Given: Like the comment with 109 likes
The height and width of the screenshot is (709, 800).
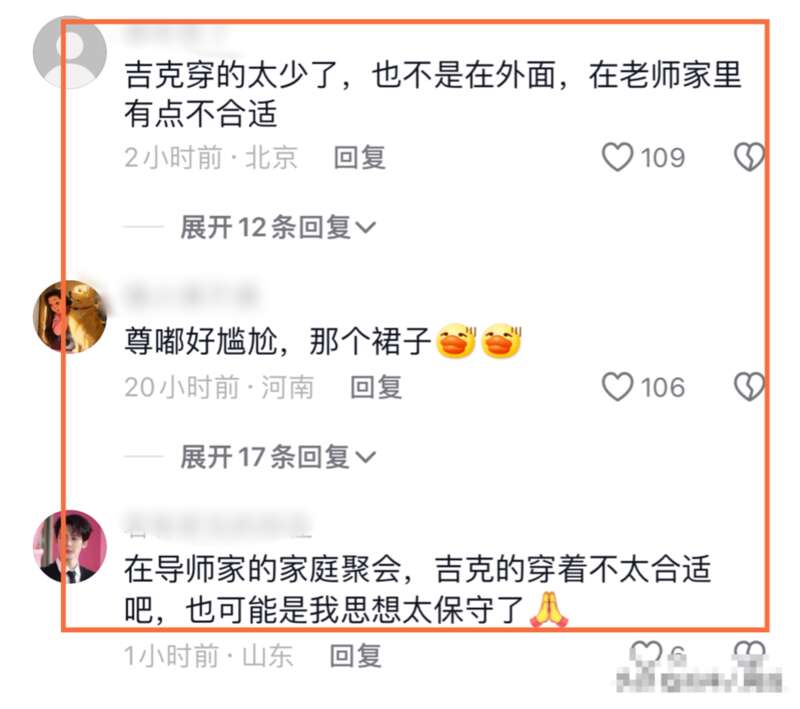Looking at the screenshot, I should pyautogui.click(x=617, y=157).
